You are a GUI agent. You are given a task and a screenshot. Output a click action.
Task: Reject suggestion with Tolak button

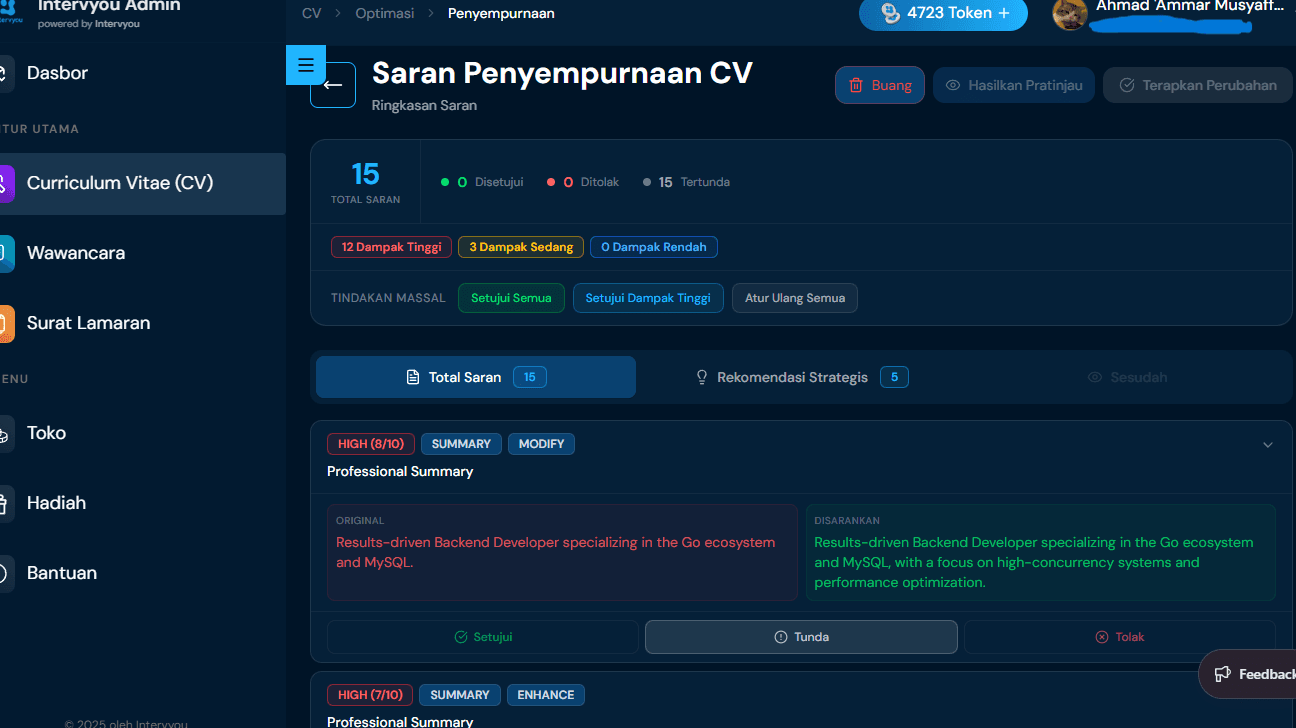tap(1120, 637)
